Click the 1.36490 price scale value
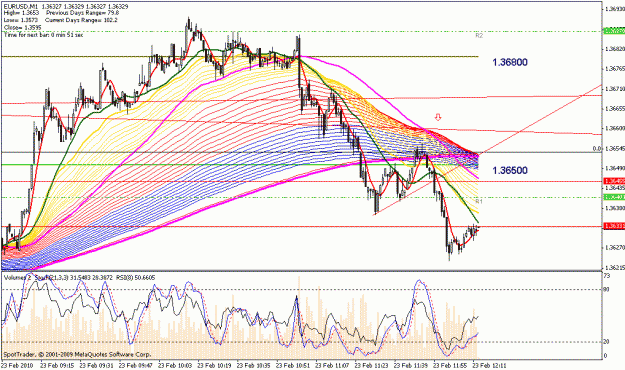This screenshot has width=625, height=370. point(615,168)
